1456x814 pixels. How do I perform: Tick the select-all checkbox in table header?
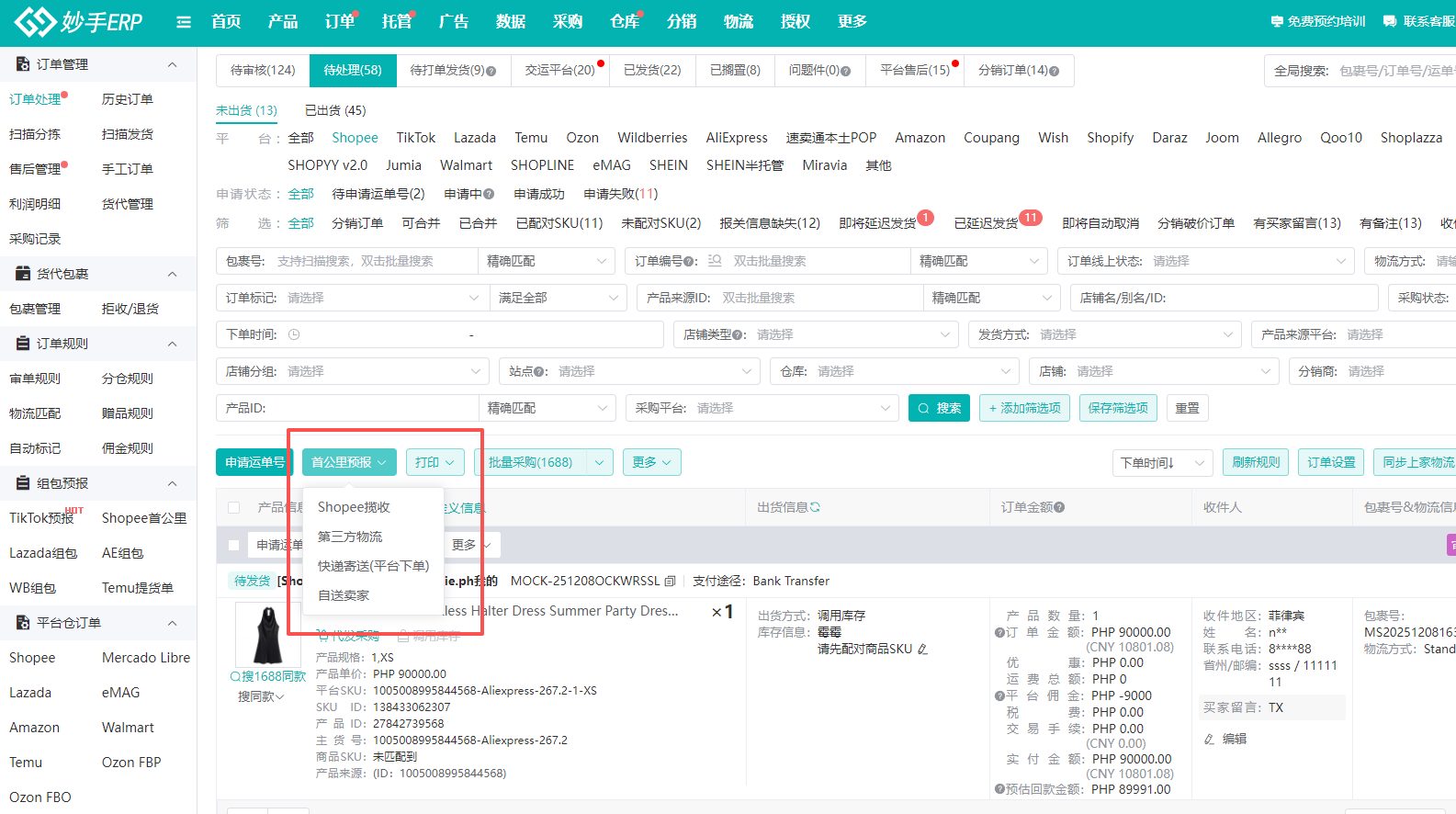pos(234,507)
